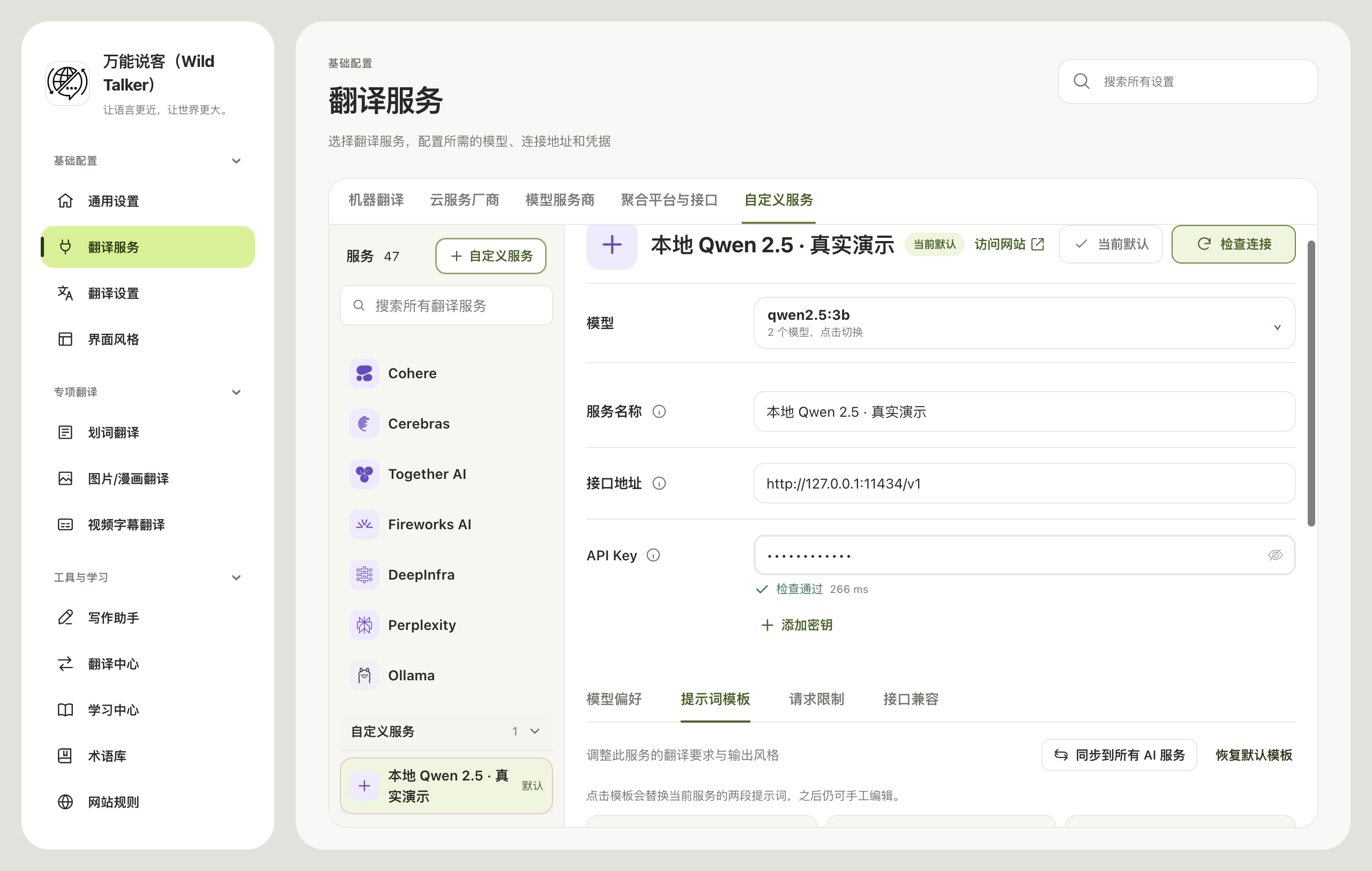The height and width of the screenshot is (871, 1372).
Task: Switch to the 聚合平台与接口 tab
Action: pos(669,200)
